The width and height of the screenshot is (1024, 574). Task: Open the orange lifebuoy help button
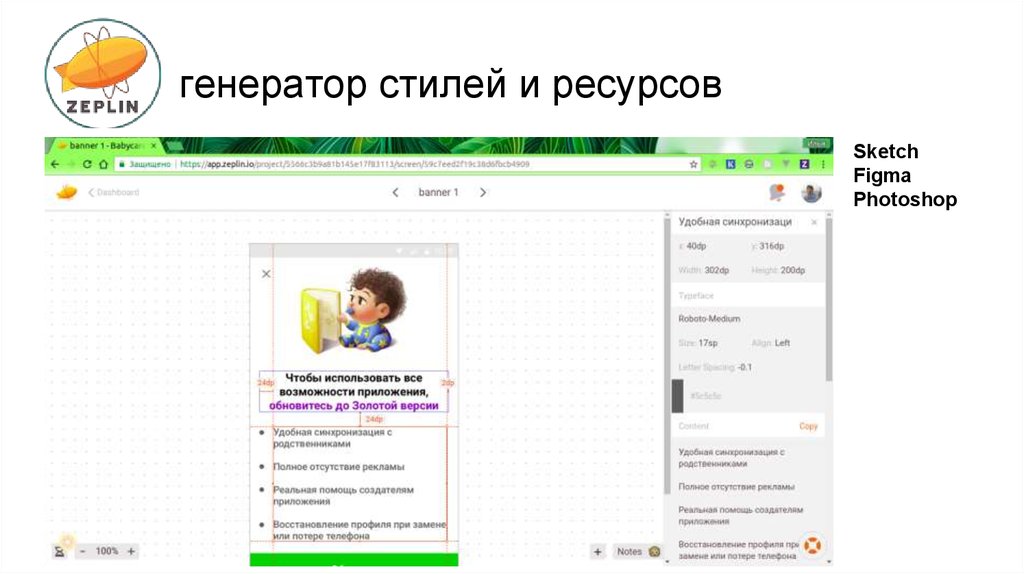(x=812, y=545)
